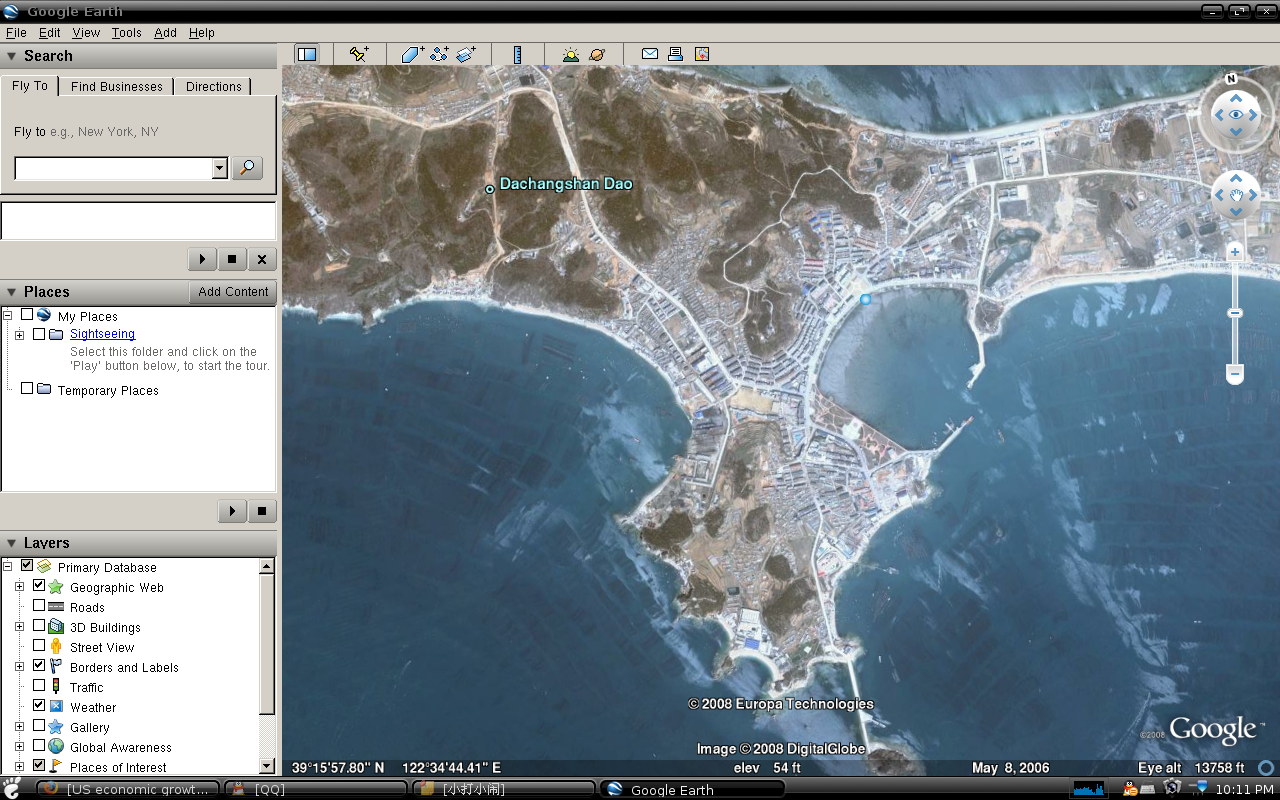Image resolution: width=1280 pixels, height=800 pixels.
Task: Expand Geographic Web layer
Action: point(19,587)
